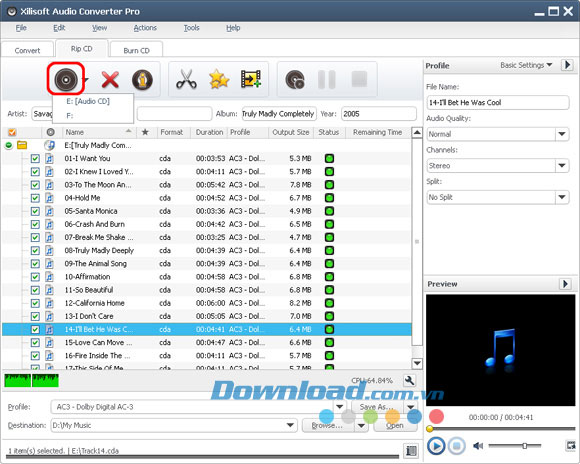580x464 pixels.
Task: Click the add profile film icon
Action: coord(251,79)
